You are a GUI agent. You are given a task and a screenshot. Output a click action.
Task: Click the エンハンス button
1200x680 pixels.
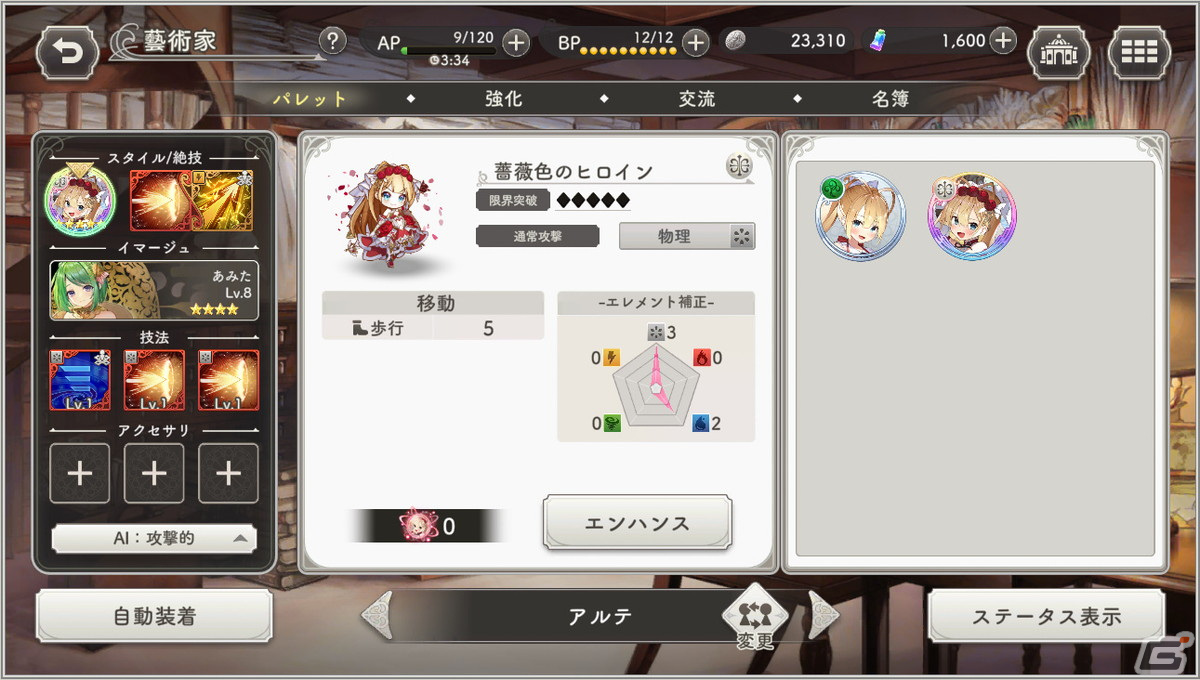pos(637,523)
